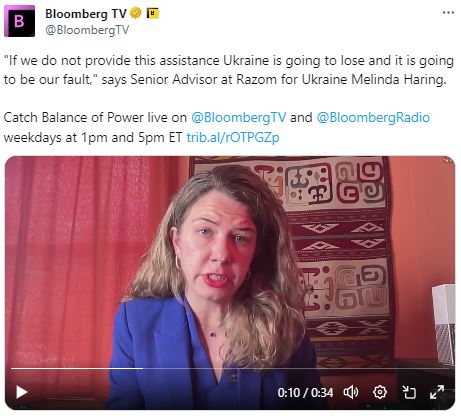Click the quoted post text about Ukraine assistance
Screen dimensions: 461x416
pos(229,70)
